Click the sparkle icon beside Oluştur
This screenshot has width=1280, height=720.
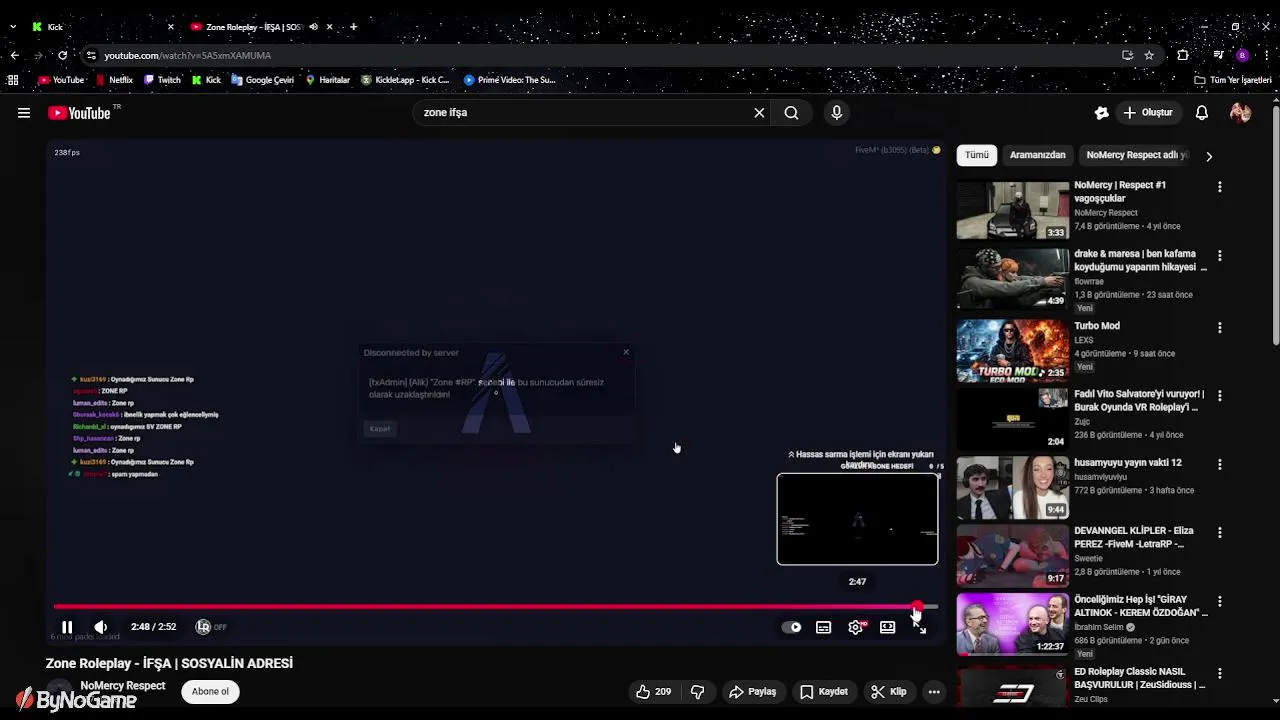[x=1101, y=113]
